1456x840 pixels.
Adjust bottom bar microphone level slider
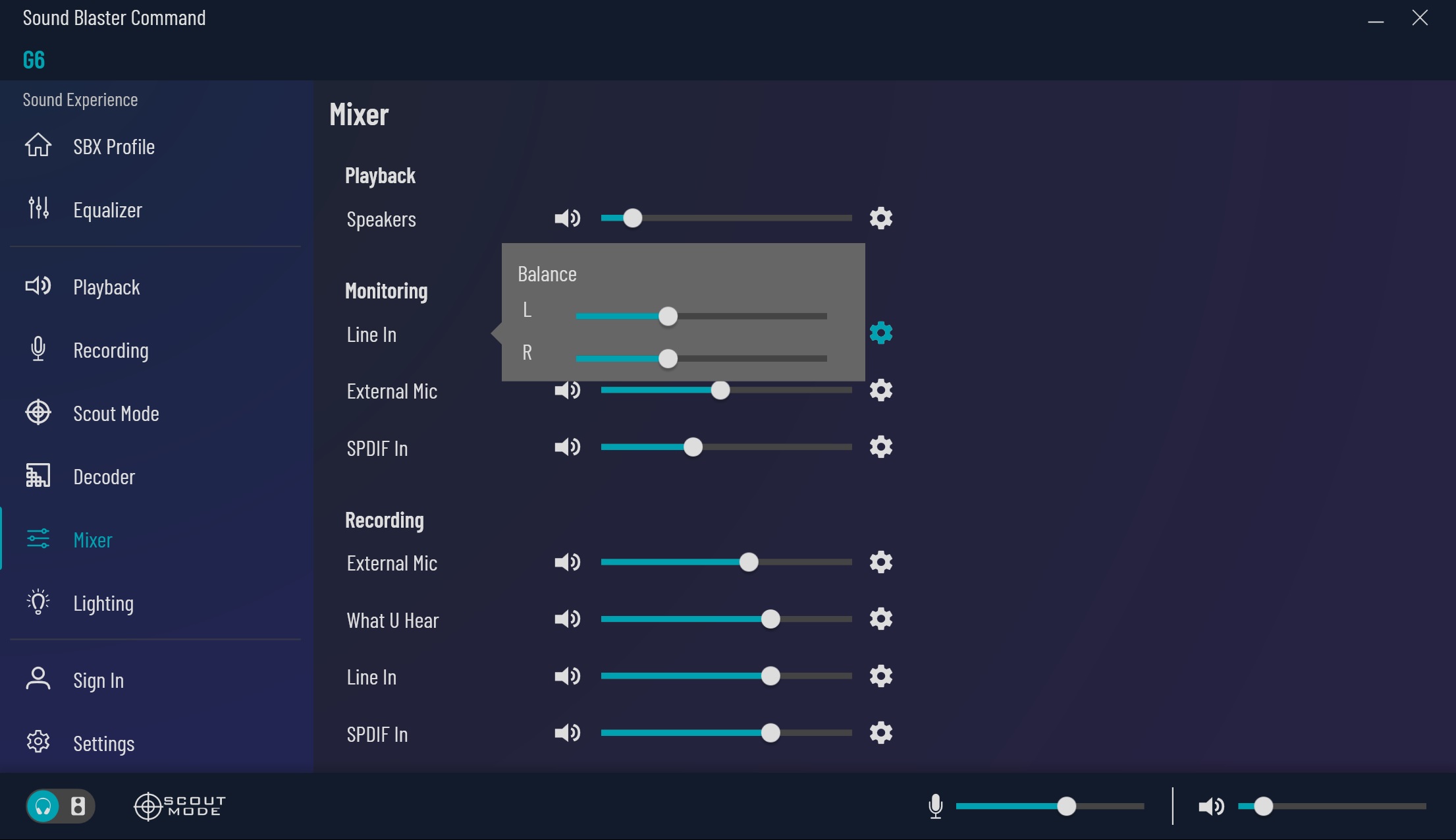1066,806
